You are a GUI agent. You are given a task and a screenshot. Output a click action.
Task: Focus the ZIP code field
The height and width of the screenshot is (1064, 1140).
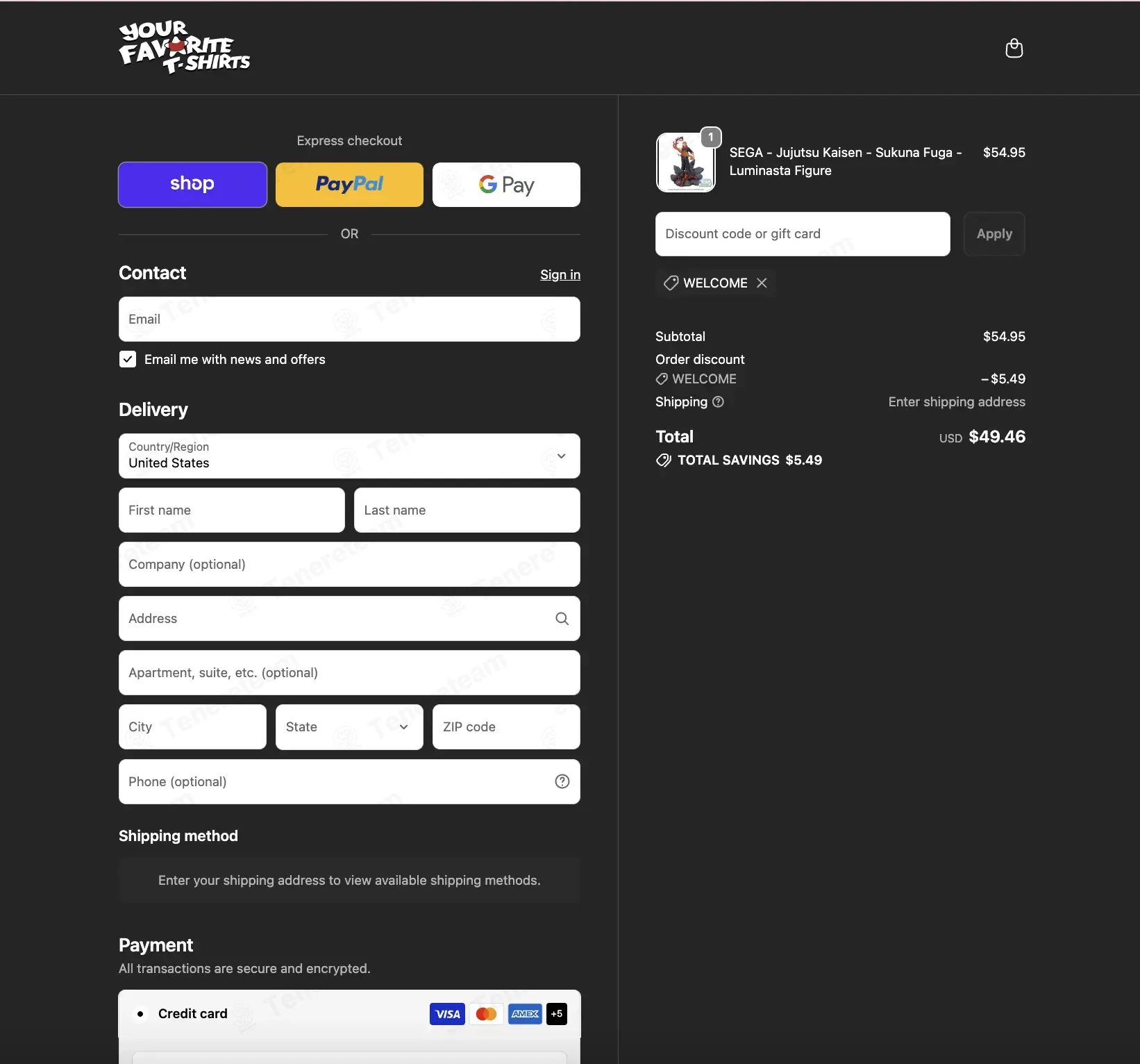click(x=506, y=727)
